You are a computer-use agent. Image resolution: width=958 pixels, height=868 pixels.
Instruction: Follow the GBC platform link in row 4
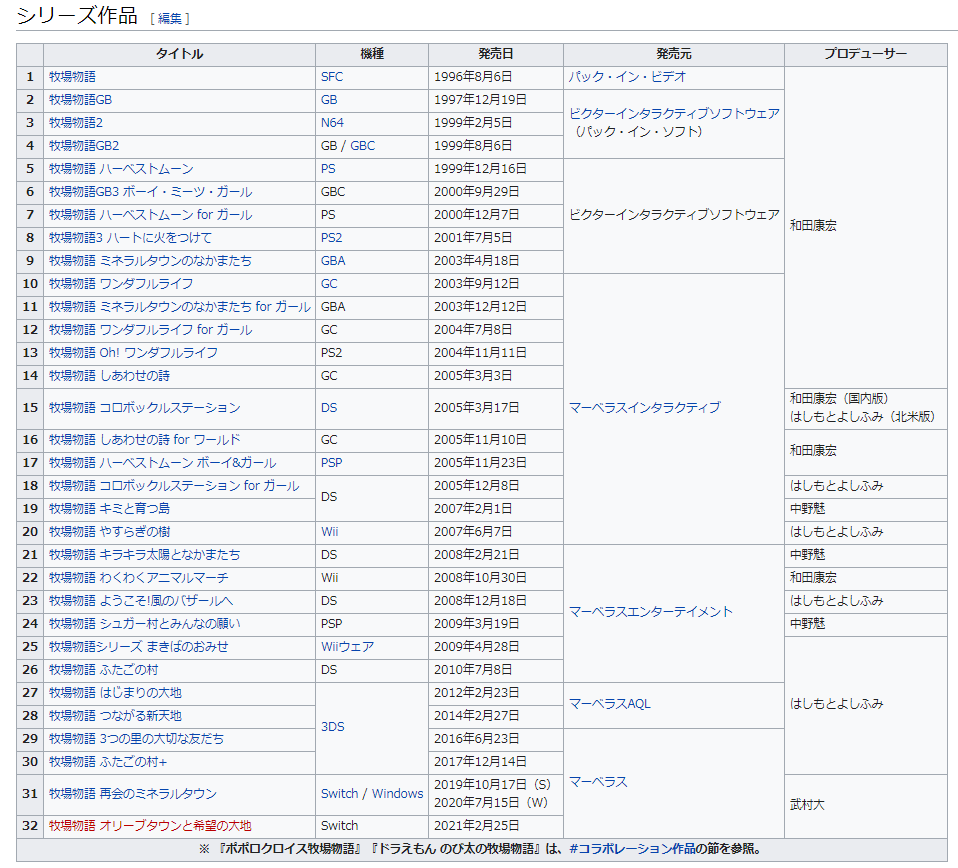tap(362, 146)
